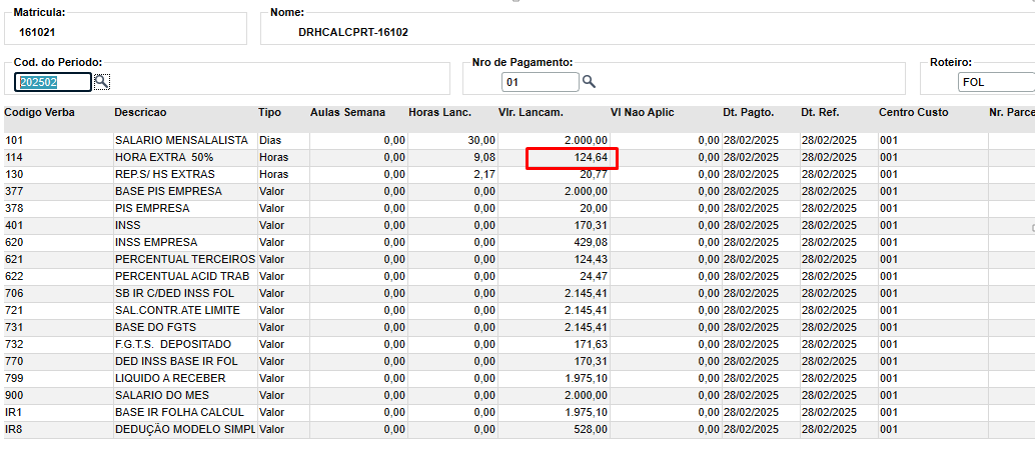This screenshot has height=454, width=1035.
Task: Click the Nome field DRHCALCPRT-16102
Action: tap(353, 32)
